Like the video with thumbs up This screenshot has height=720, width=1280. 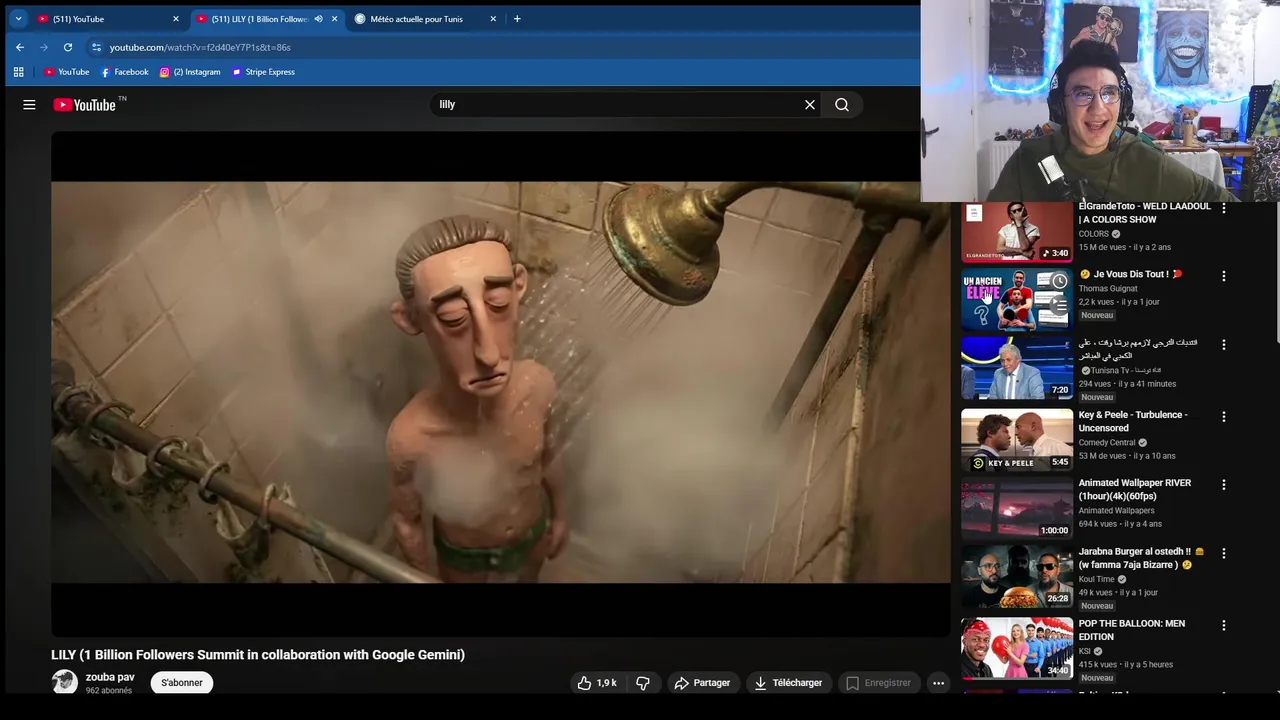click(x=596, y=683)
